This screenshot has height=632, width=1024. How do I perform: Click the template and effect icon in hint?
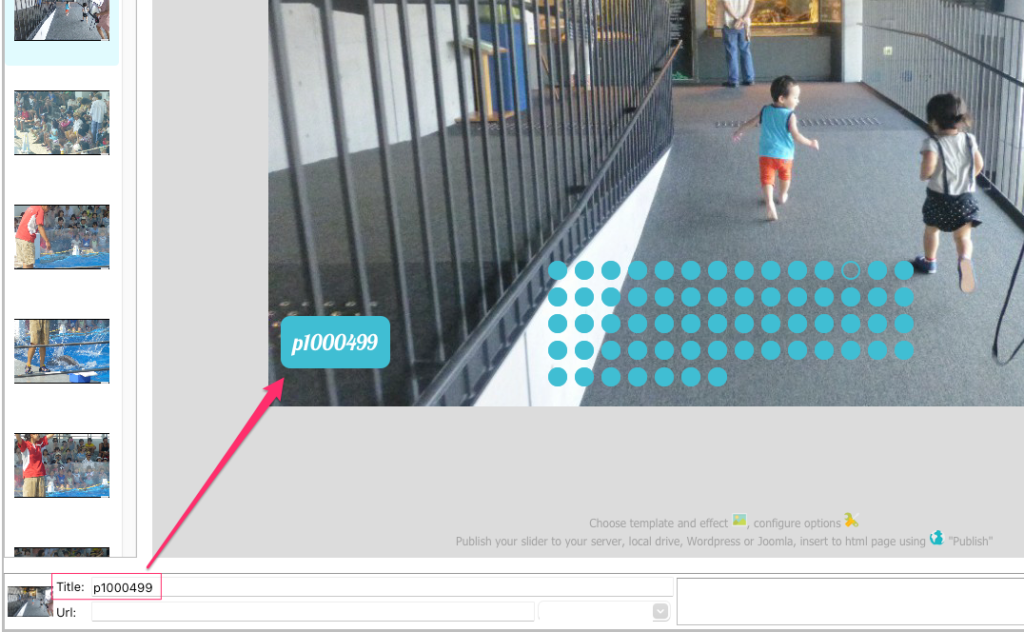(739, 520)
